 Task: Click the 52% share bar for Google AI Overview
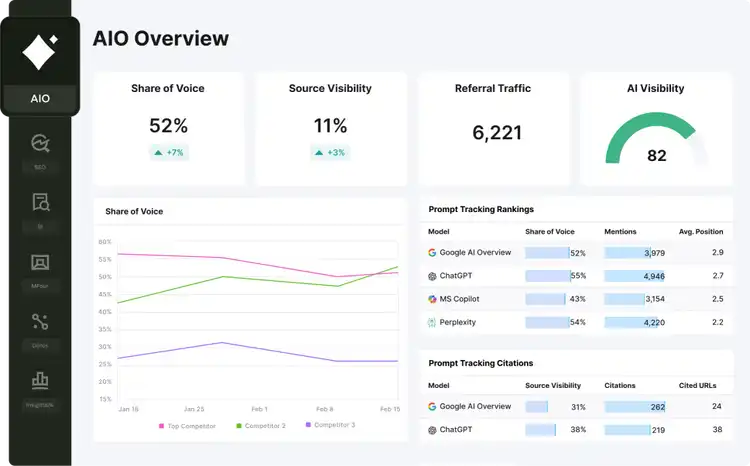click(x=547, y=253)
